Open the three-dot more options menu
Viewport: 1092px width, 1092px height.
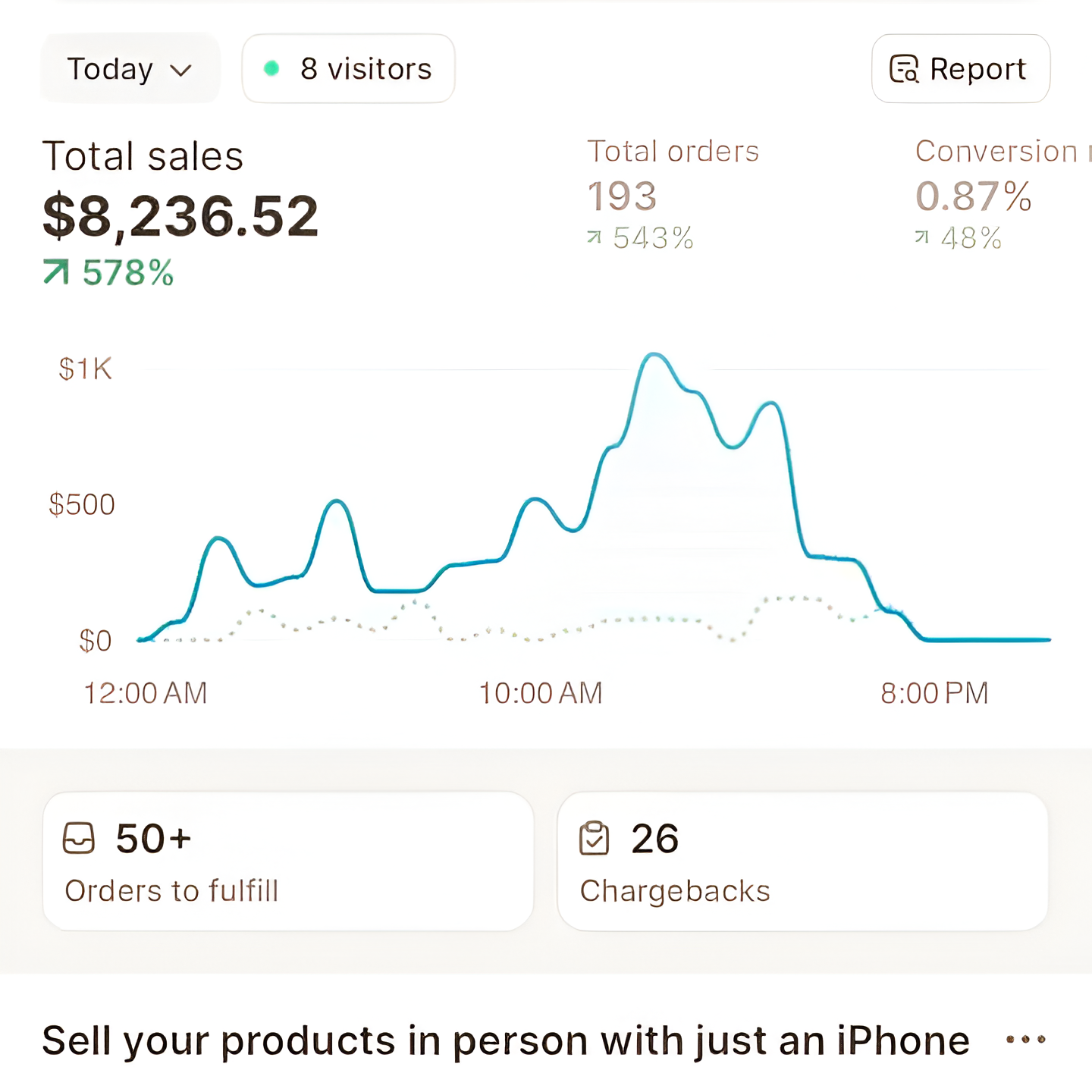[1026, 1040]
